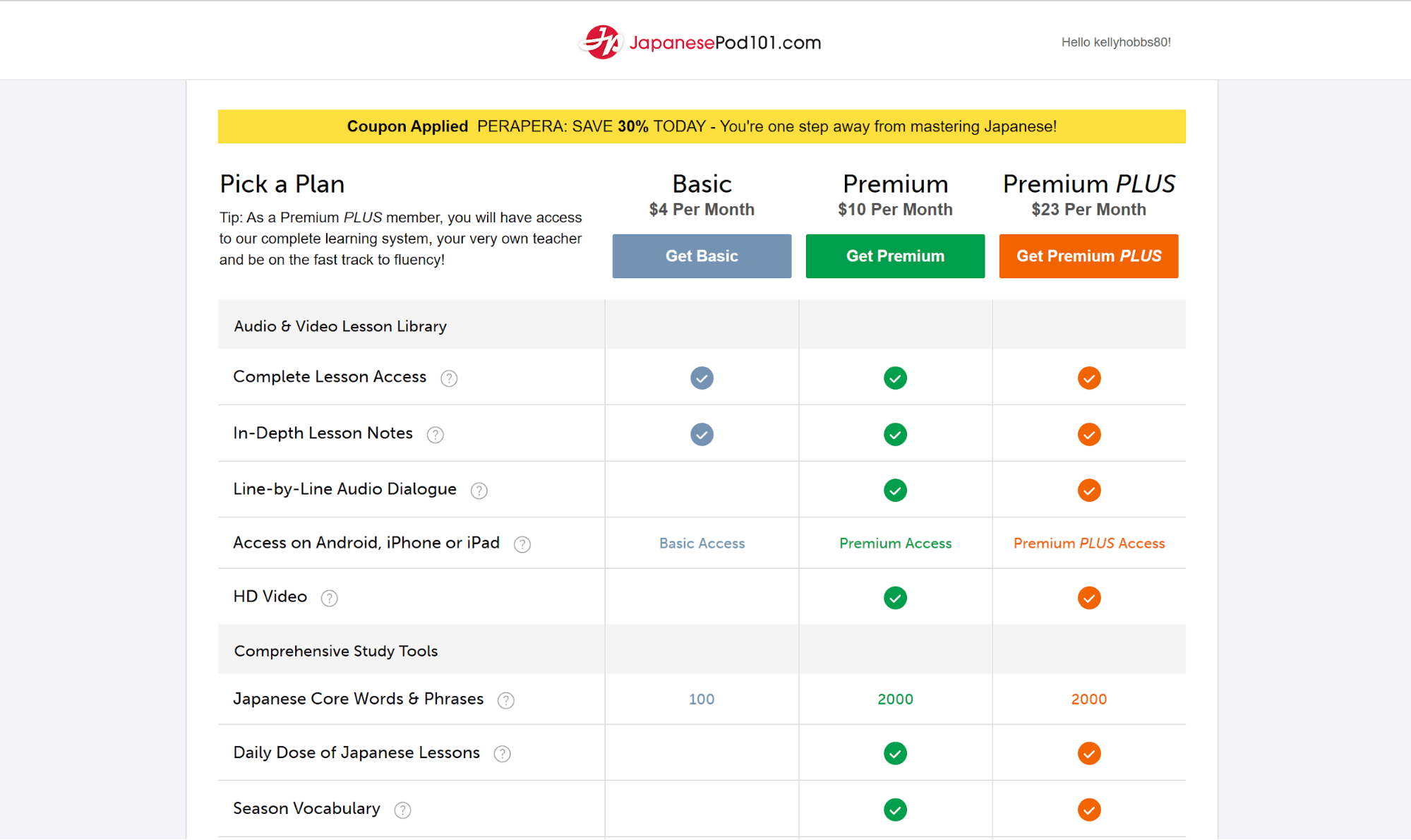Choose the Get Basic plan button
This screenshot has height=840, width=1411.
(x=702, y=256)
